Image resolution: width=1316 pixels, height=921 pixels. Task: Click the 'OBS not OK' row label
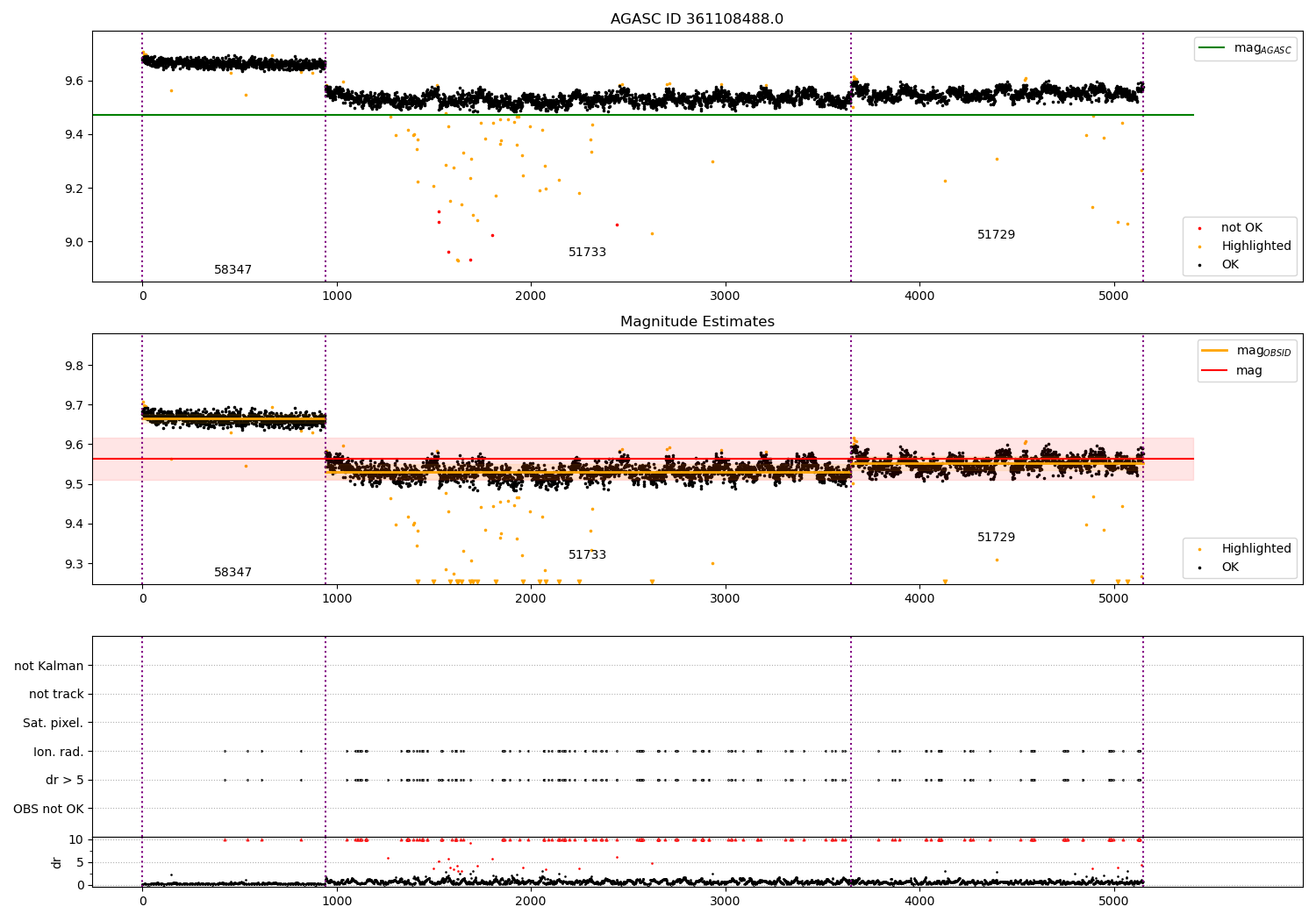tap(48, 809)
